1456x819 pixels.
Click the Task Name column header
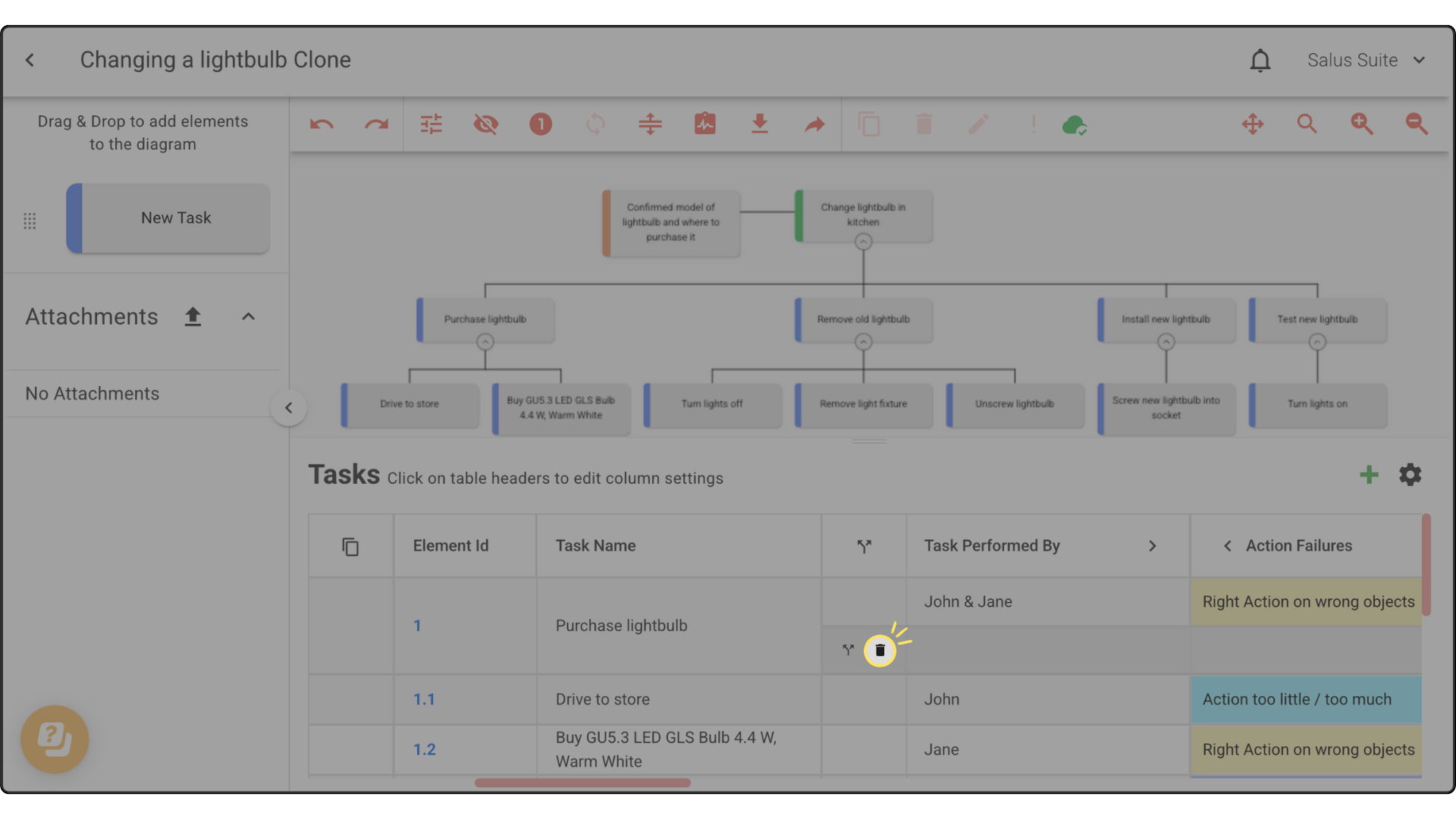[x=595, y=546]
